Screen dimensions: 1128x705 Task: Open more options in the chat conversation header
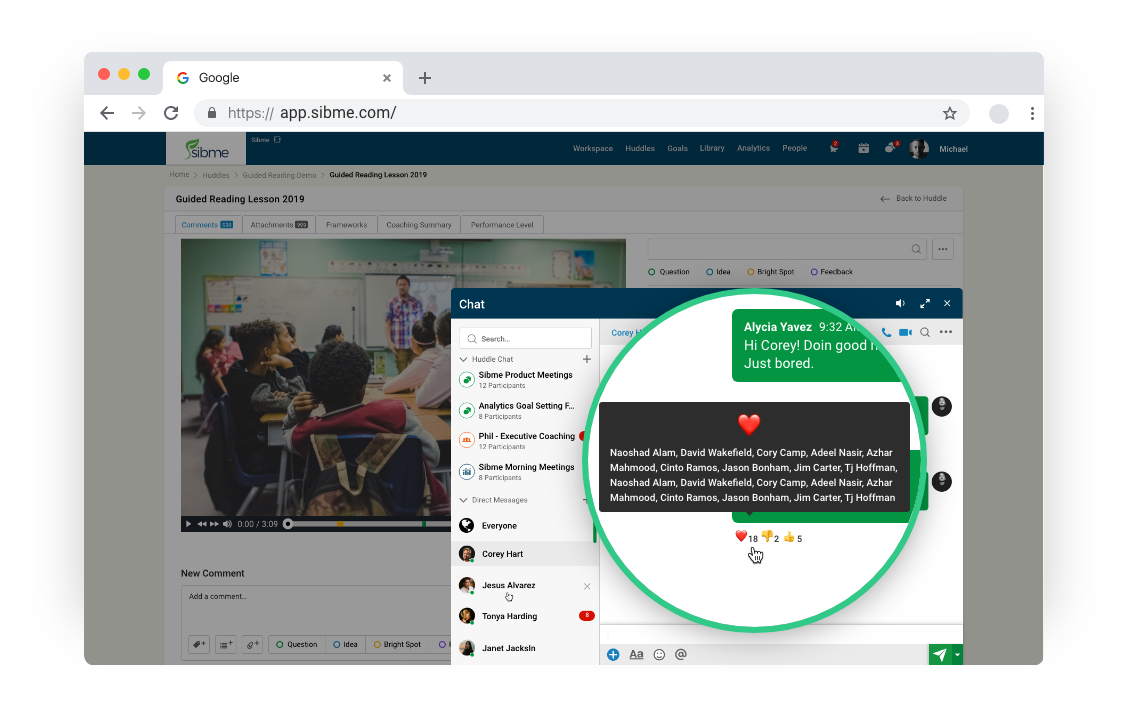point(946,332)
